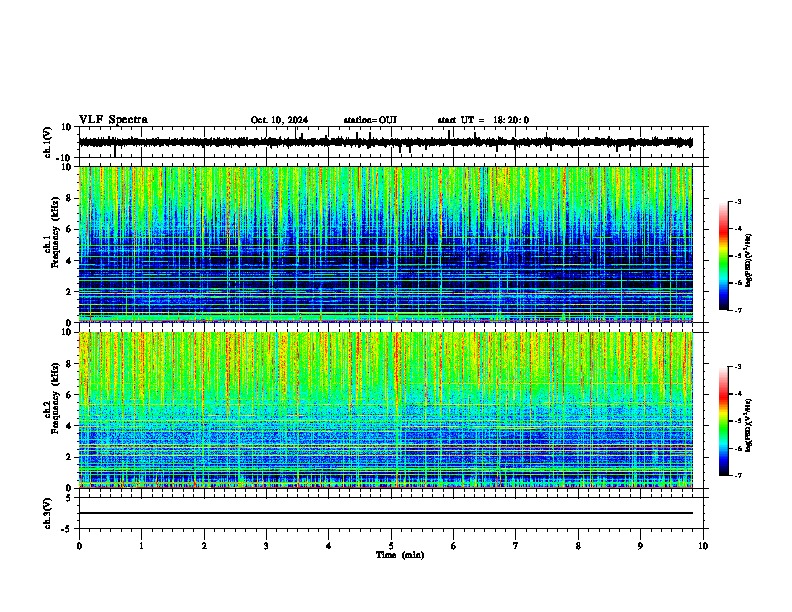This screenshot has width=792, height=612.
Task: Click the "ch.1(V)" waveform axis label
Action: (x=48, y=142)
